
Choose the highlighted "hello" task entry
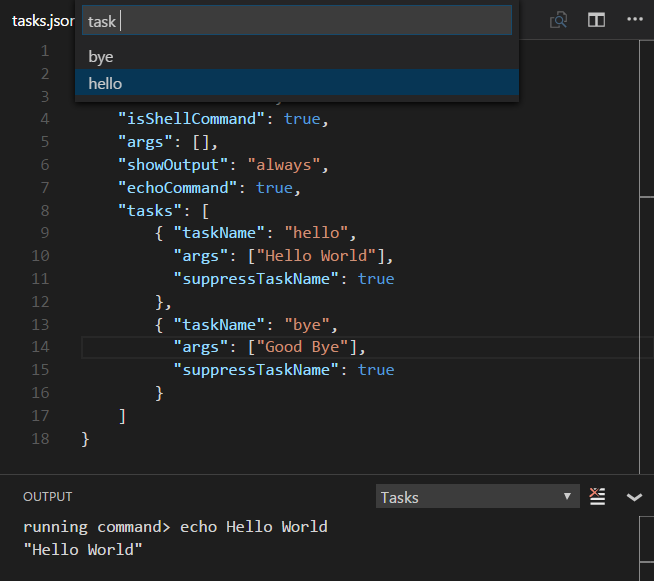105,84
